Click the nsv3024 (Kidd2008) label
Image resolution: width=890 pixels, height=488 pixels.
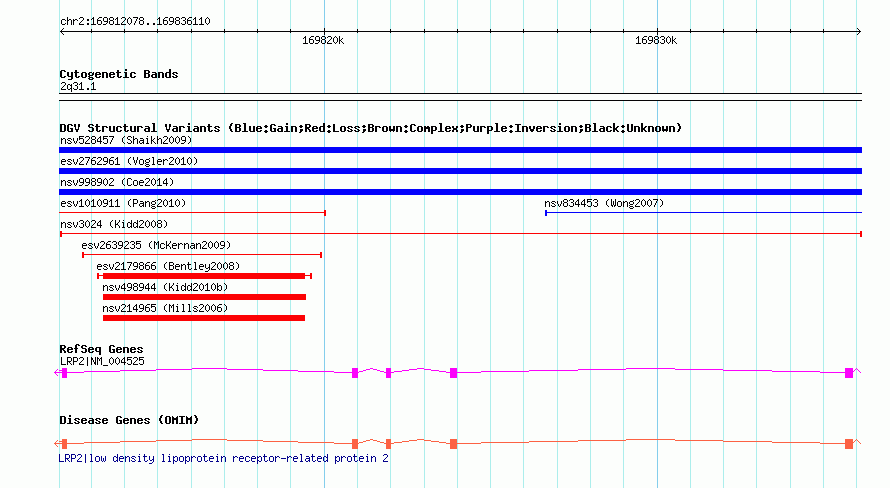click(114, 224)
